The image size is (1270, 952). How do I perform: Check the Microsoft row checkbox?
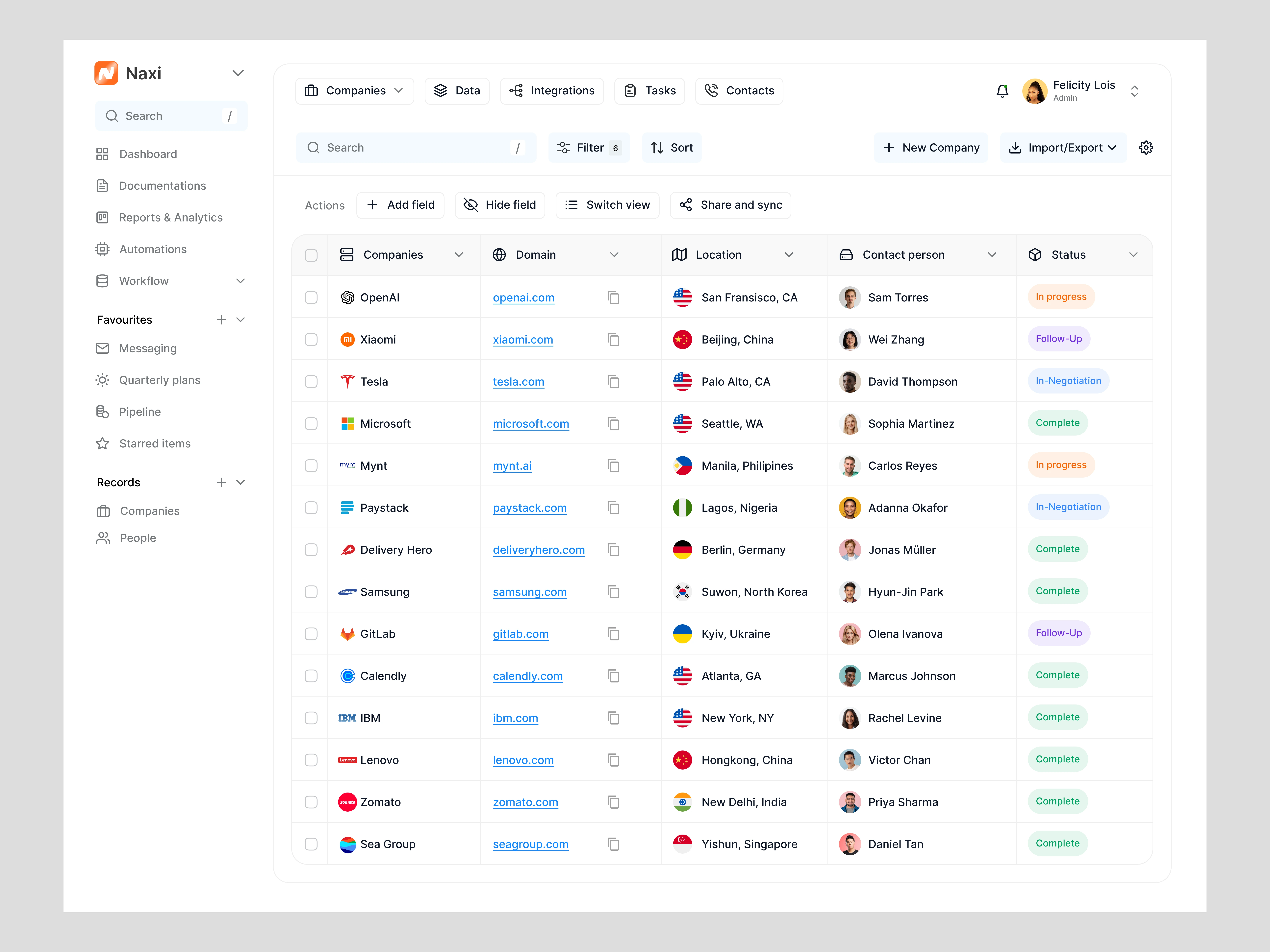311,423
